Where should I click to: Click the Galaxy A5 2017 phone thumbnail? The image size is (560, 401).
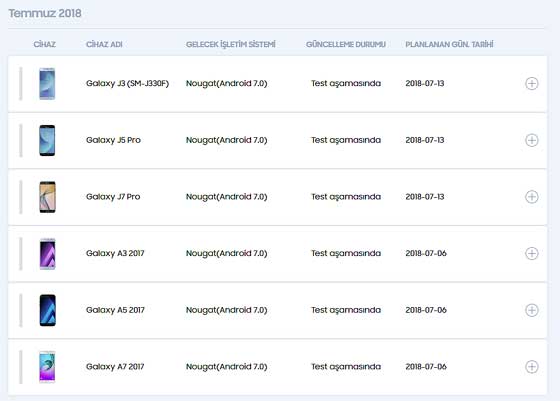point(48,310)
